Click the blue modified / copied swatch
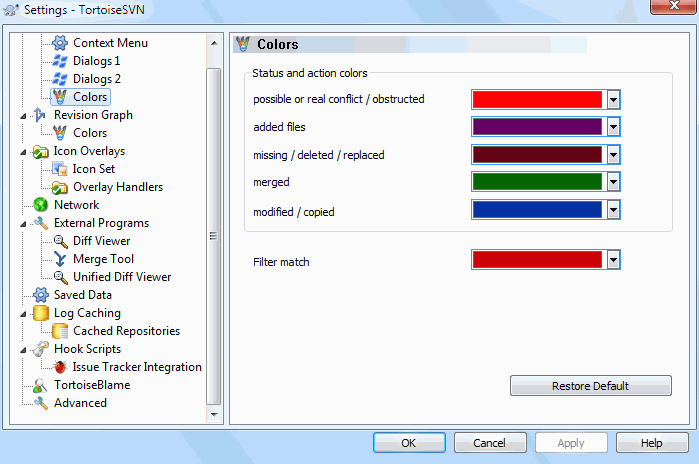The height and width of the screenshot is (464, 699). coord(537,210)
